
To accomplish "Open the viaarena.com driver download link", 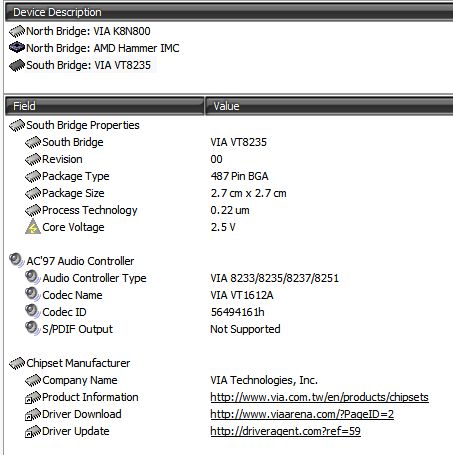I will click(x=302, y=414).
